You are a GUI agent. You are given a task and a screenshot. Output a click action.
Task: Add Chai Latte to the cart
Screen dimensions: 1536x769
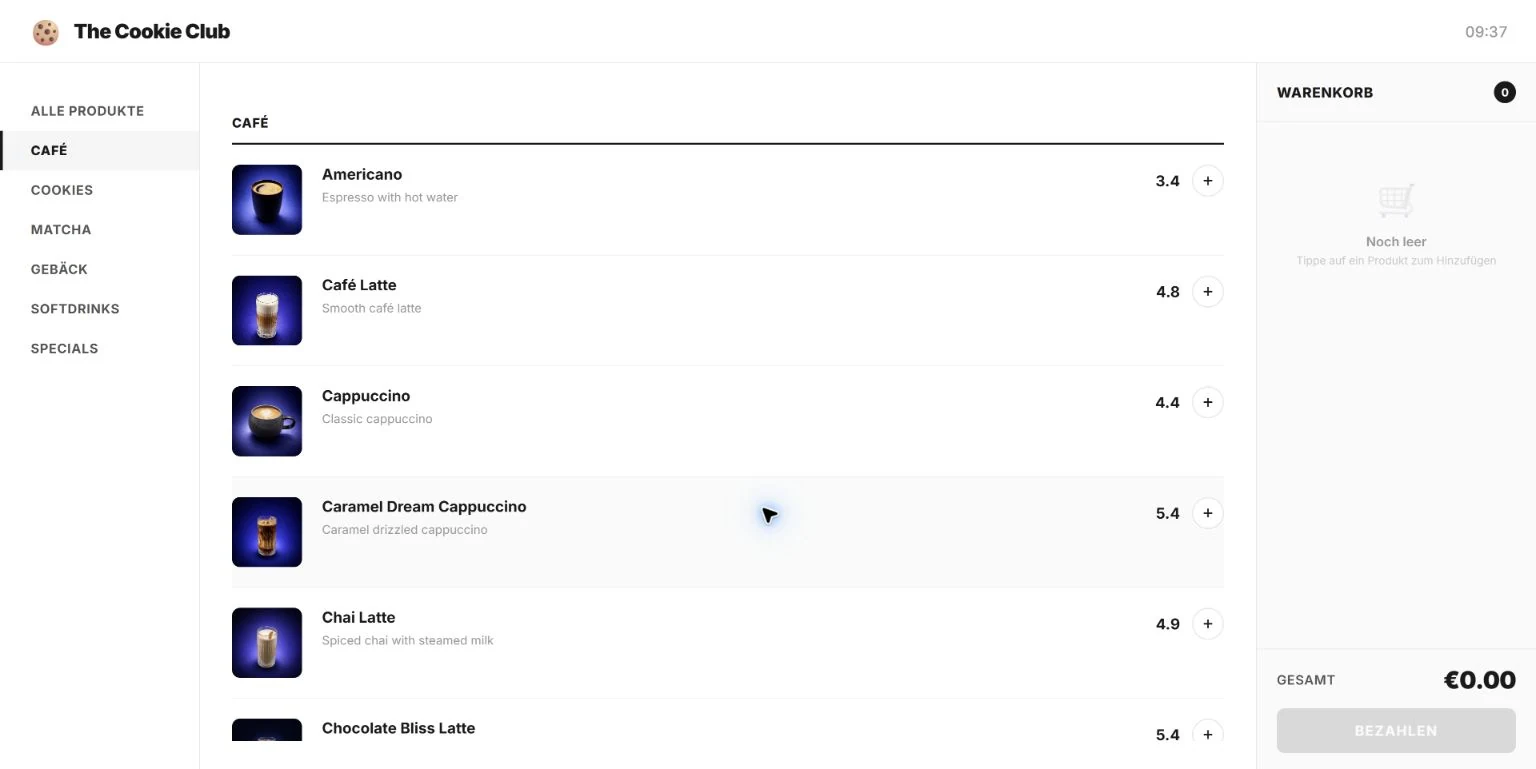click(1207, 624)
